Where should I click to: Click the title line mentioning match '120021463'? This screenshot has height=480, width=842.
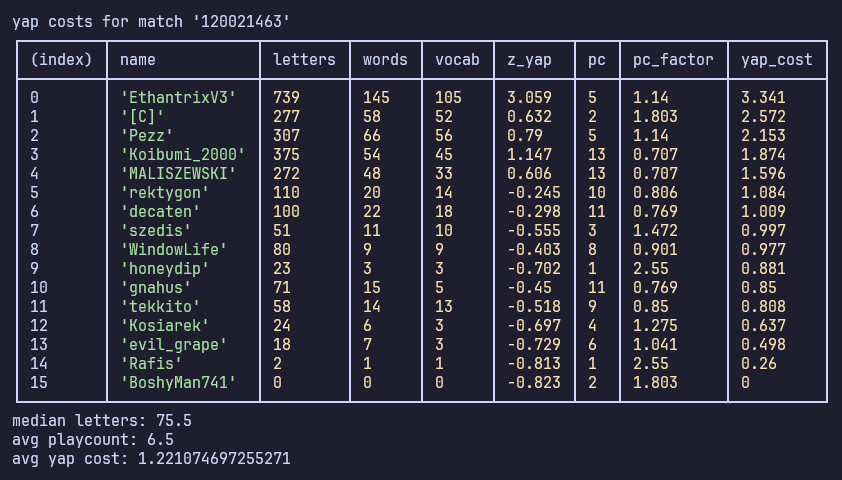pyautogui.click(x=151, y=21)
